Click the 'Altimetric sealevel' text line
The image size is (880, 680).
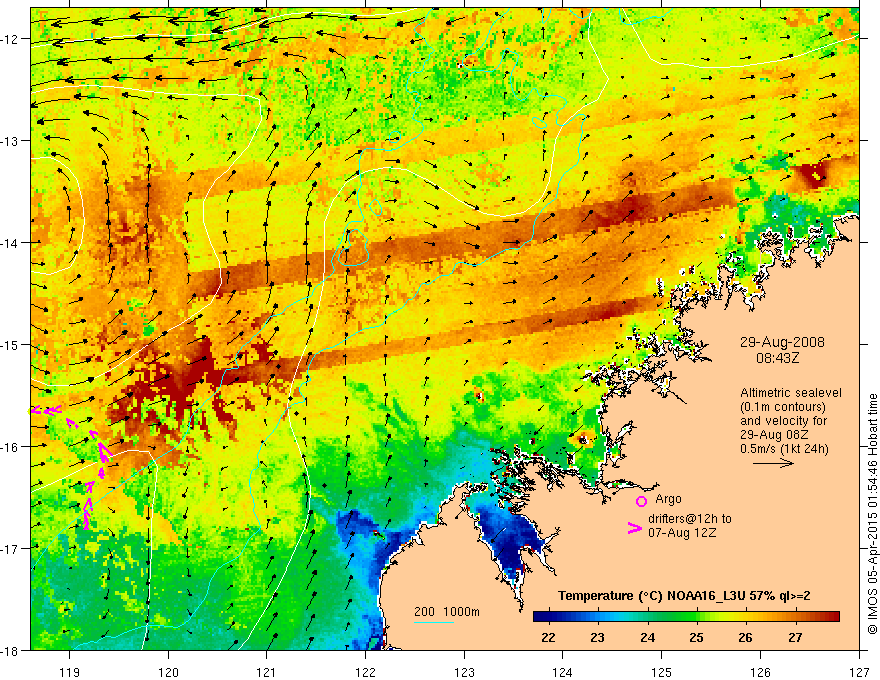pos(791,393)
